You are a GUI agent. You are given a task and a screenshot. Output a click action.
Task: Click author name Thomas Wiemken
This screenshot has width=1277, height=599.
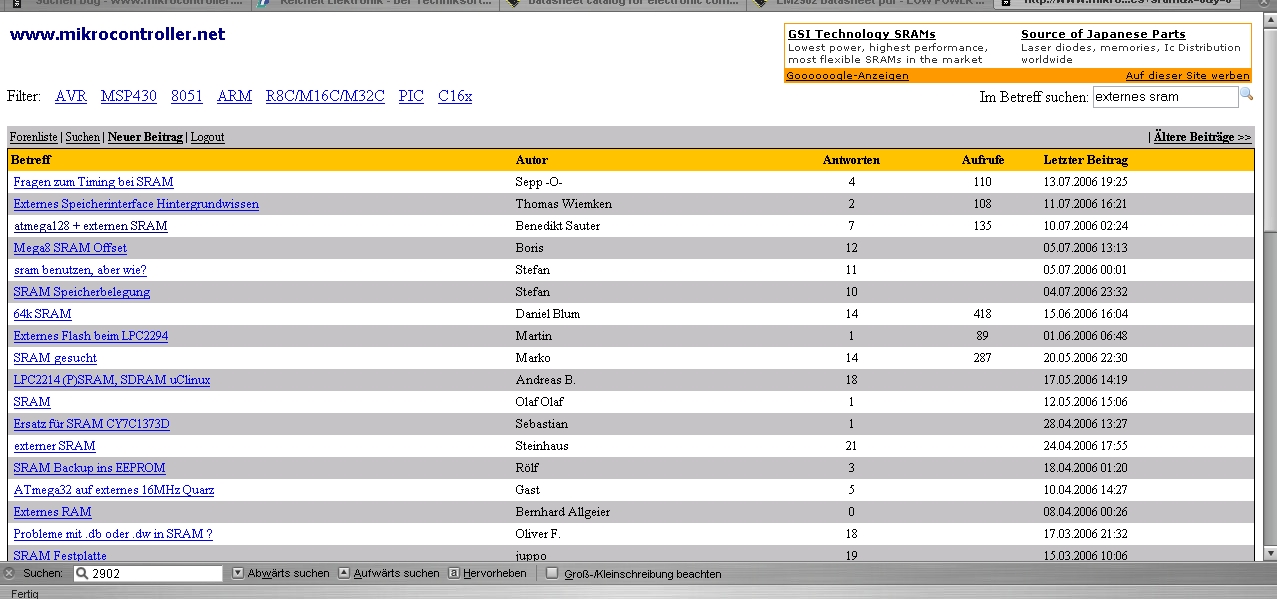[564, 204]
